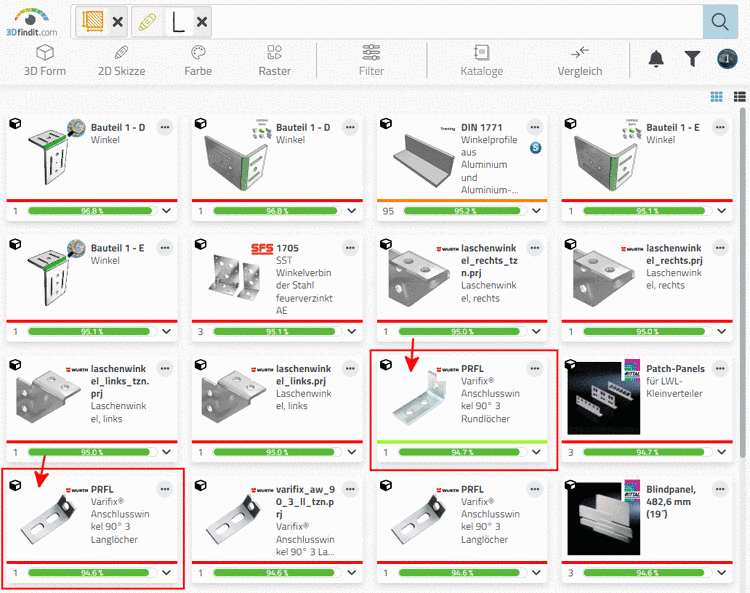Open the Patch-Panels product thumbnail

(x=604, y=398)
